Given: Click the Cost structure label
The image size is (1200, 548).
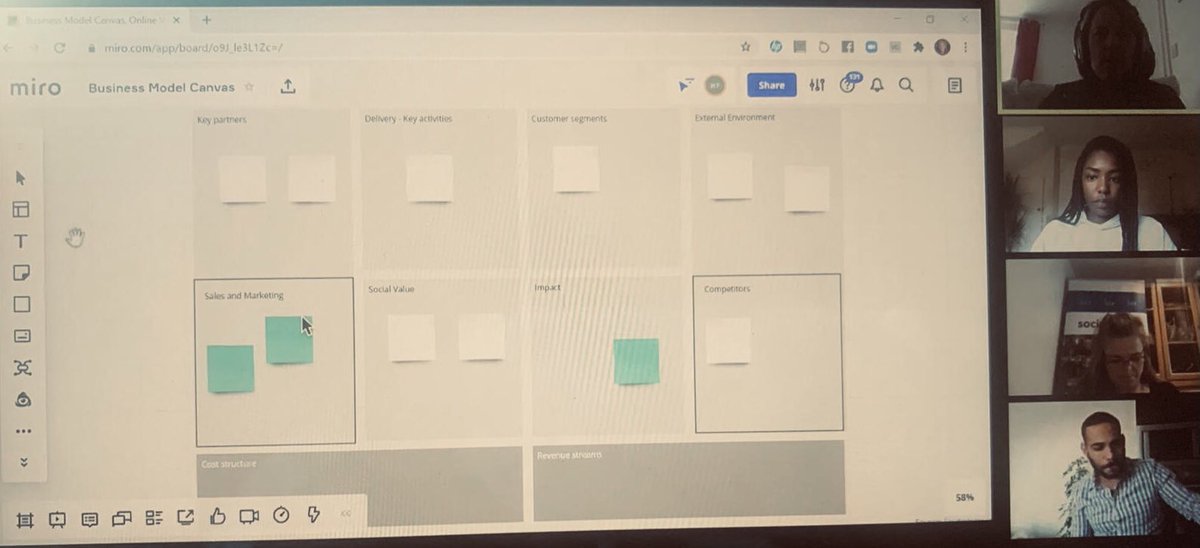Looking at the screenshot, I should [229, 464].
